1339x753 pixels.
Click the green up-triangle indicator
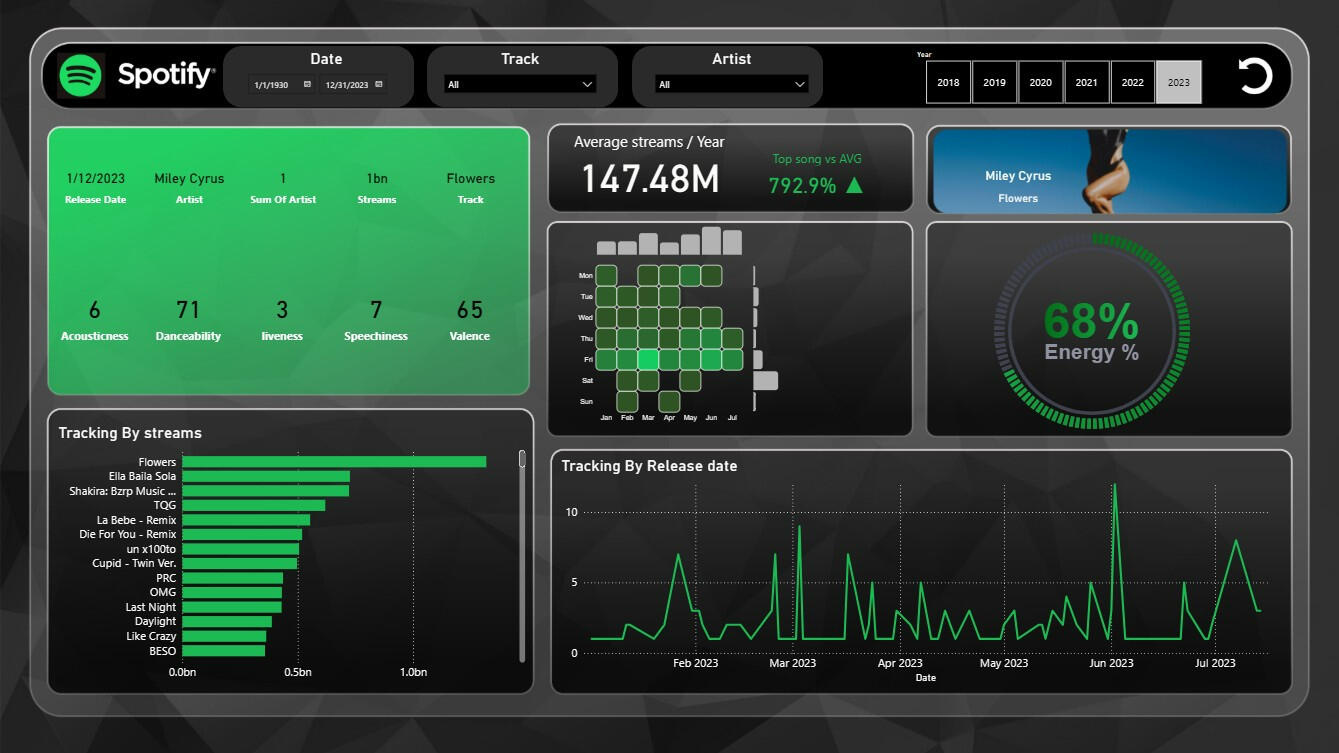854,185
